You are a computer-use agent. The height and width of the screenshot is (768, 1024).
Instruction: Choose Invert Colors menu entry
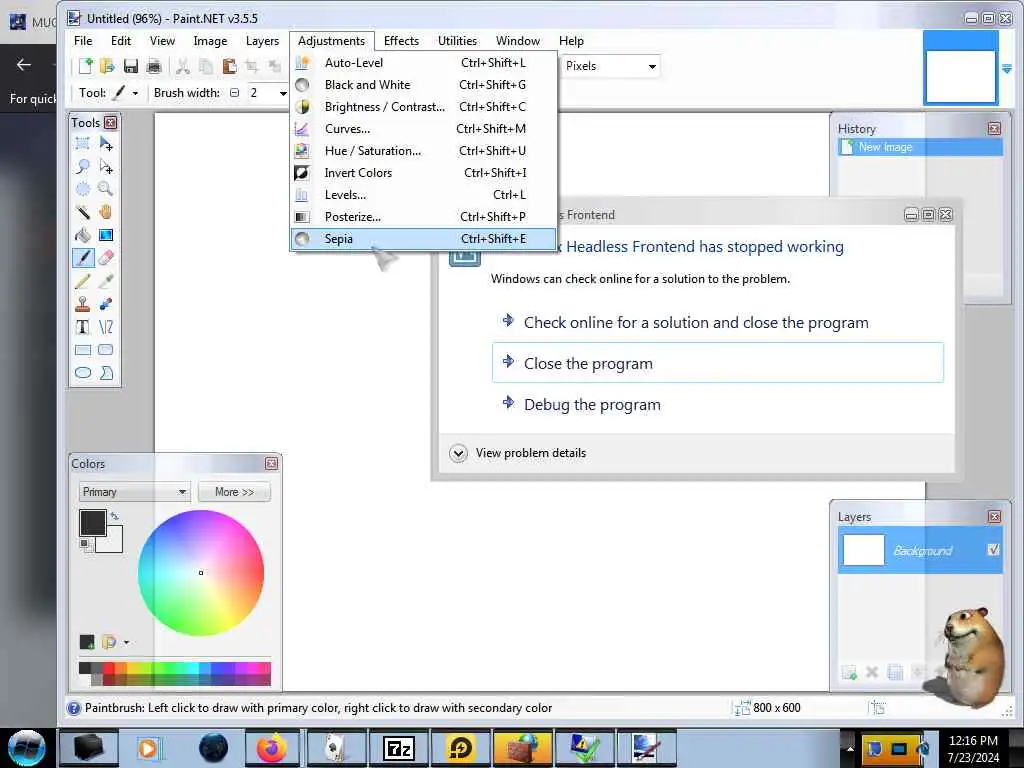423,173
